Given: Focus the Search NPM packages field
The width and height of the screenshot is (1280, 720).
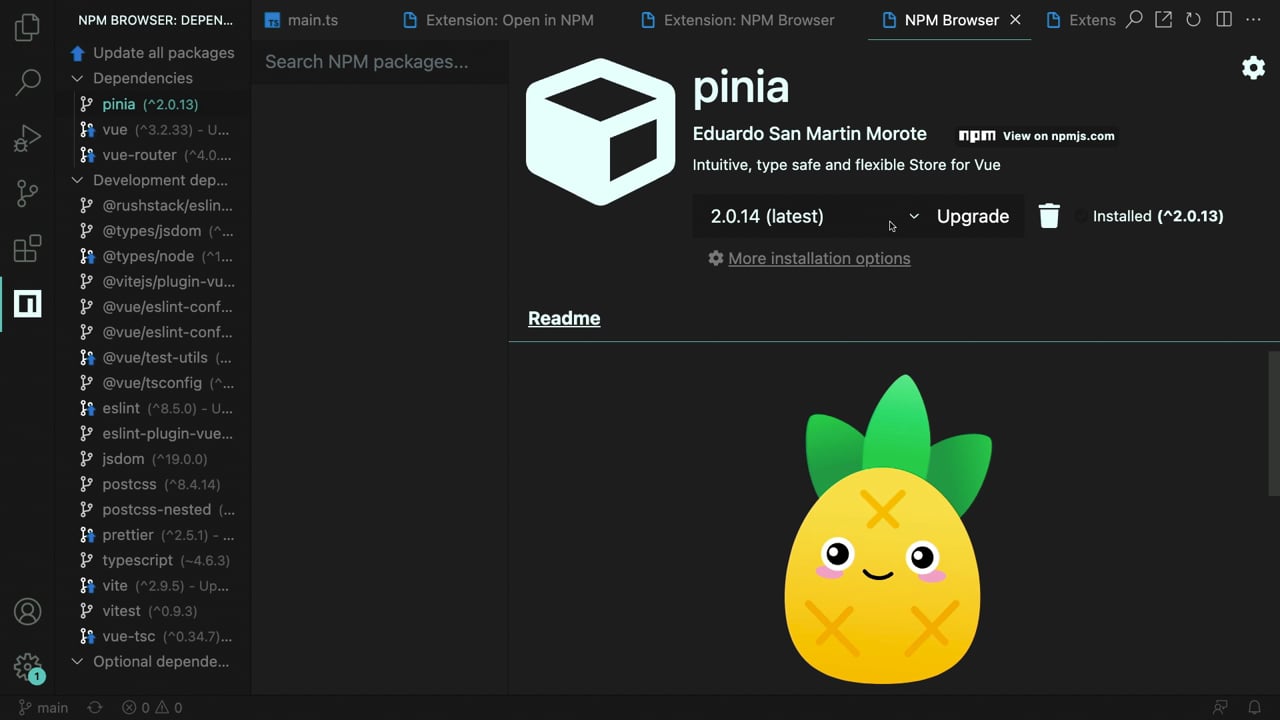Looking at the screenshot, I should coord(380,62).
